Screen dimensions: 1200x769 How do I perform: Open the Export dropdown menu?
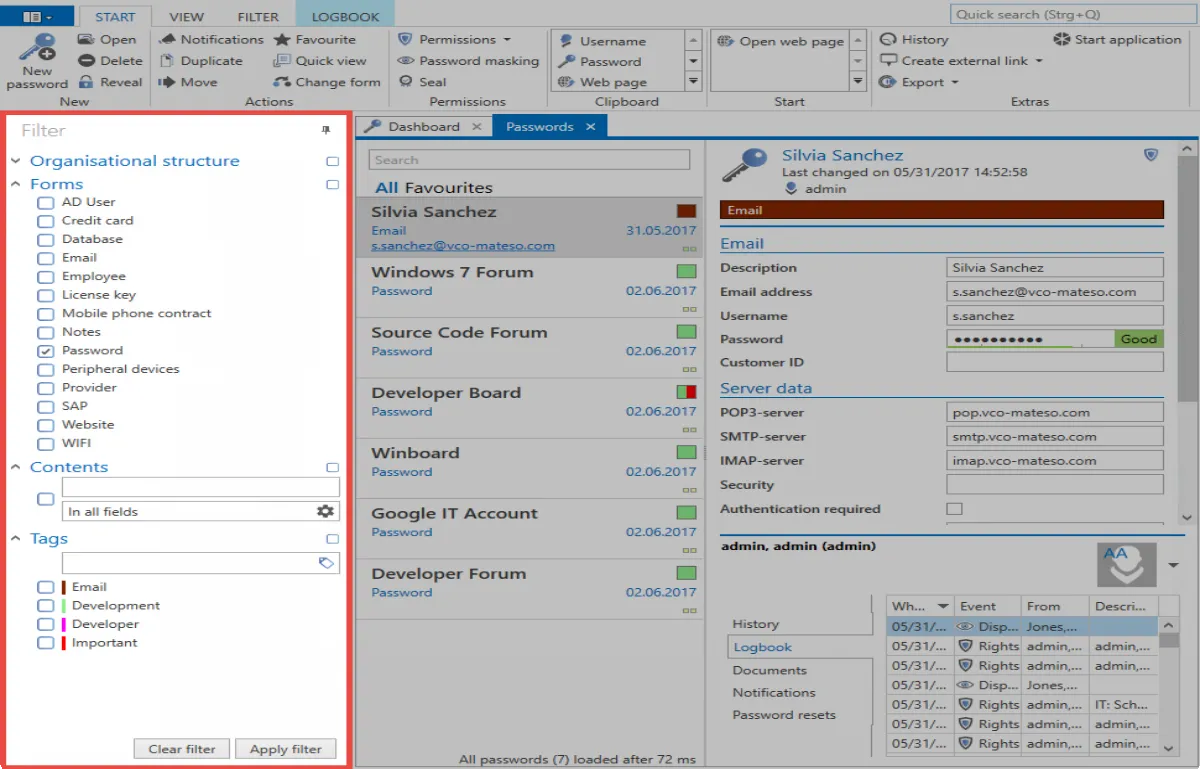954,82
